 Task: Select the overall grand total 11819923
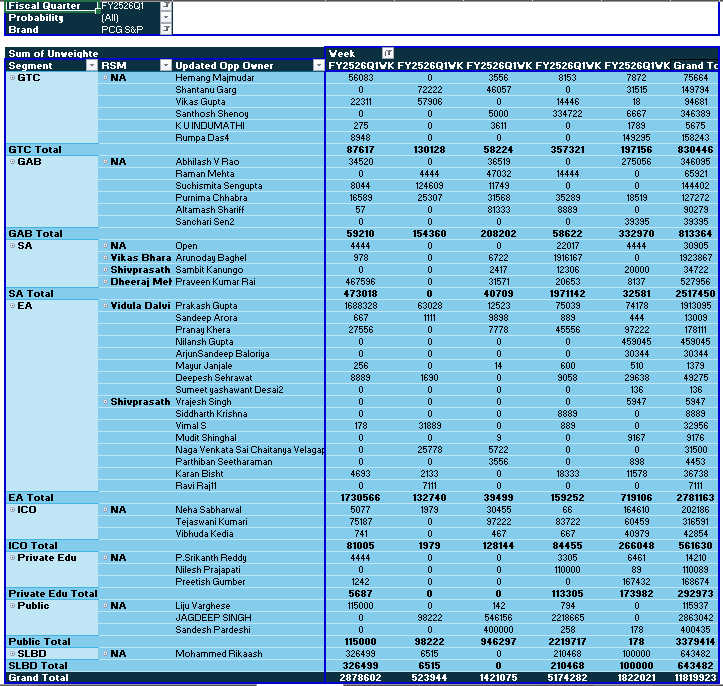[695, 677]
